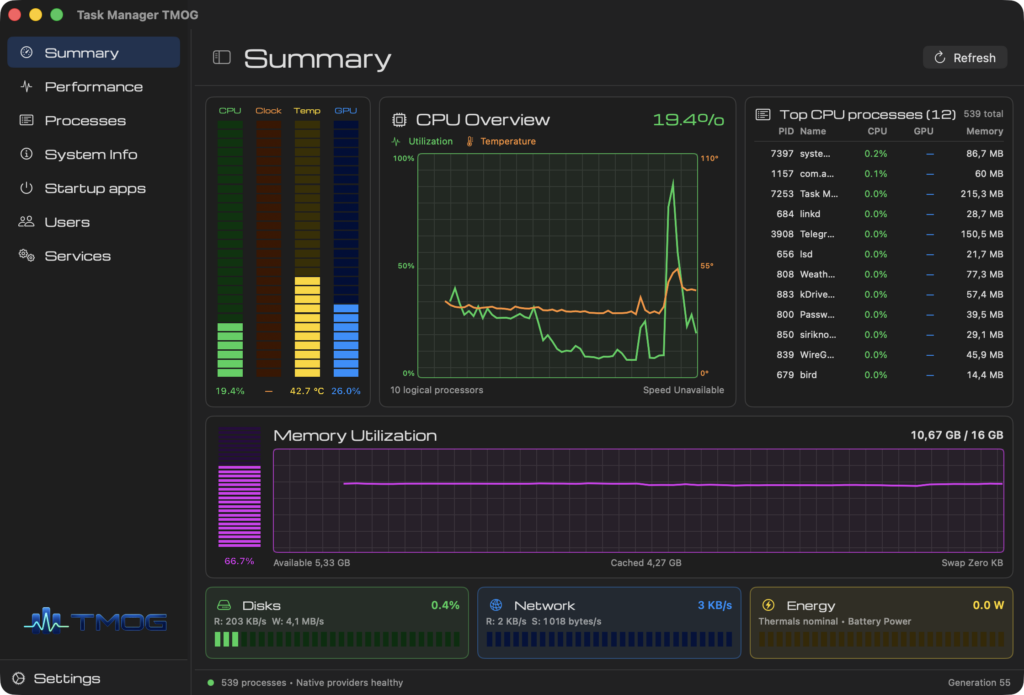Click the CPU chip icon in CPU Overview
The width and height of the screenshot is (1024, 695).
(x=398, y=120)
